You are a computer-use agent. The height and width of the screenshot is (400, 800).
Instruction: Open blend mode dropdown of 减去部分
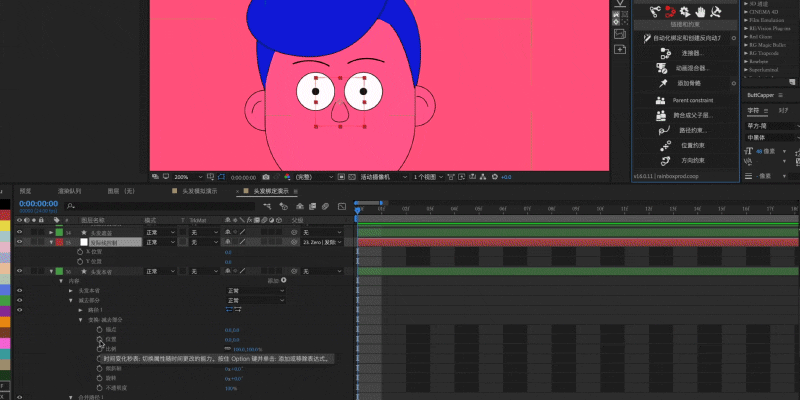click(256, 300)
